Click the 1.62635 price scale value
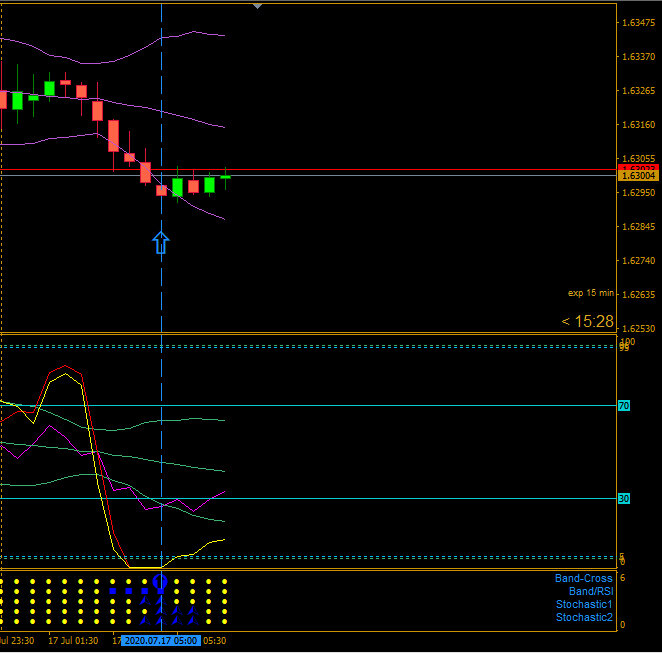 tap(638, 295)
